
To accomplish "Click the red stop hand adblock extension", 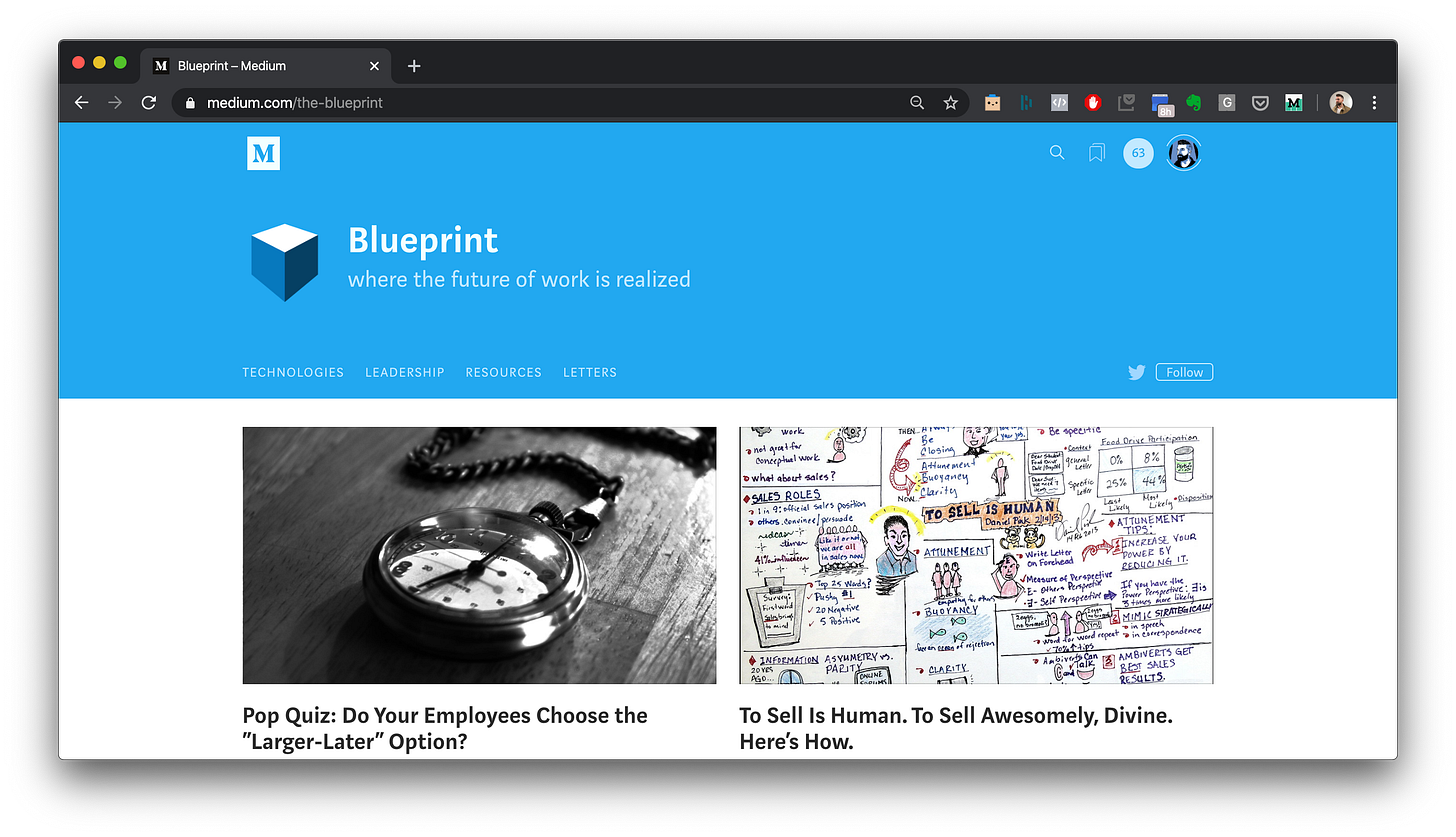I will tap(1093, 102).
